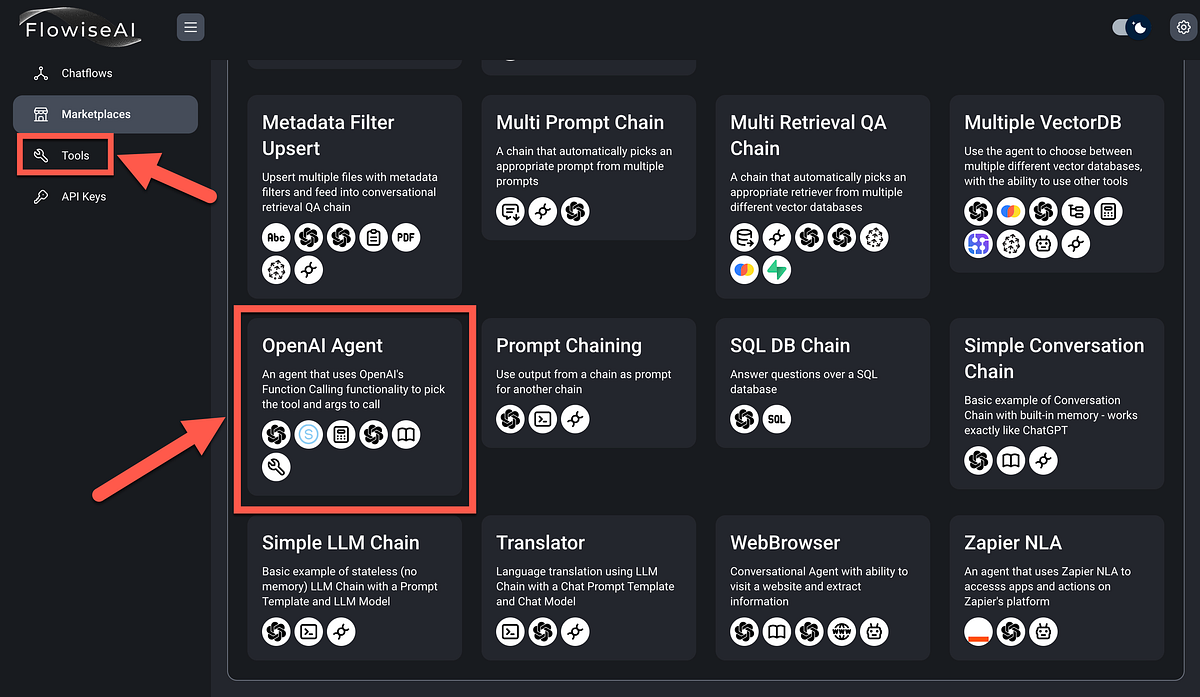
Task: Click the globe icon on WebBrowser card
Action: point(841,631)
